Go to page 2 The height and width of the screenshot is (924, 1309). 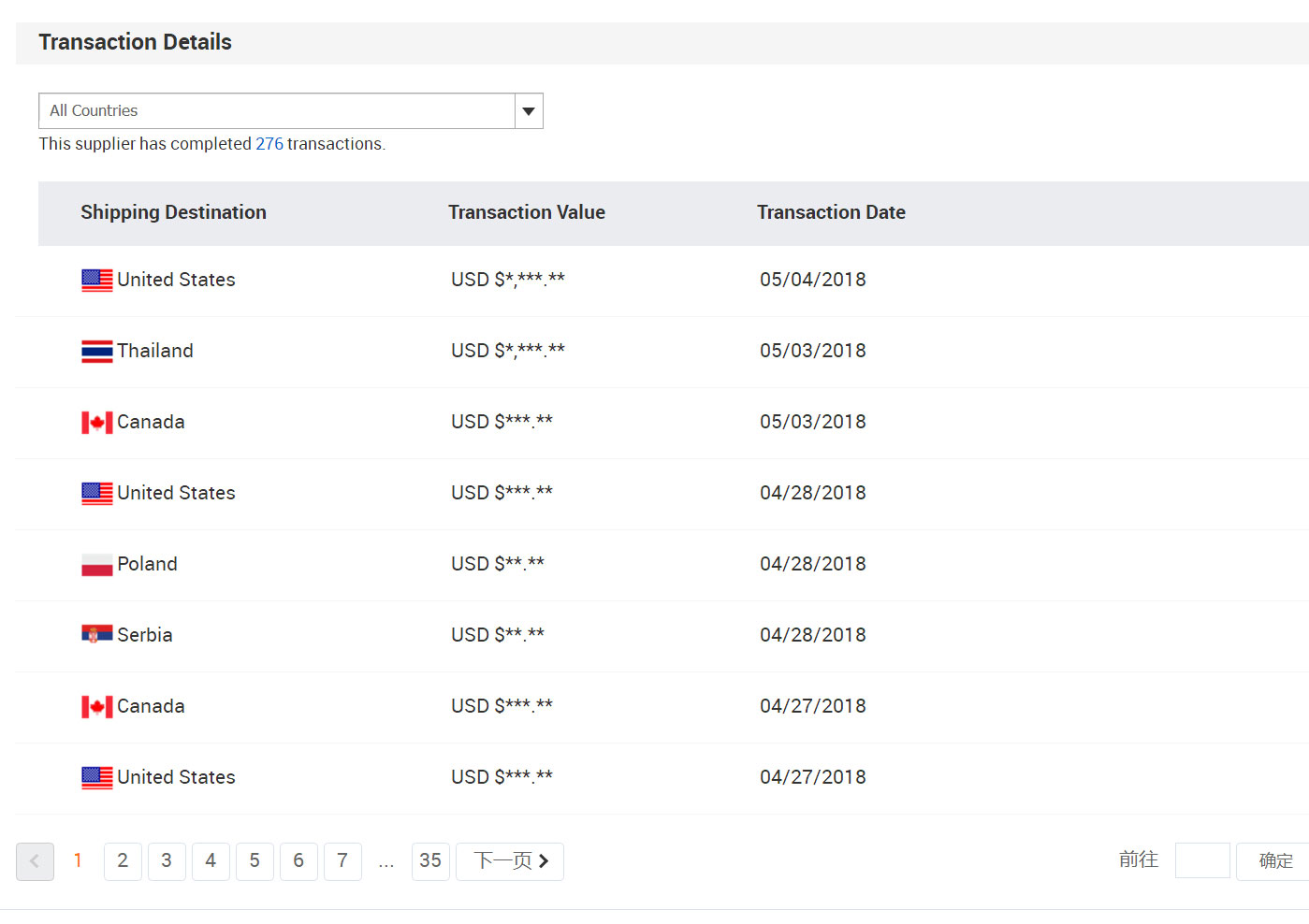[x=123, y=861]
